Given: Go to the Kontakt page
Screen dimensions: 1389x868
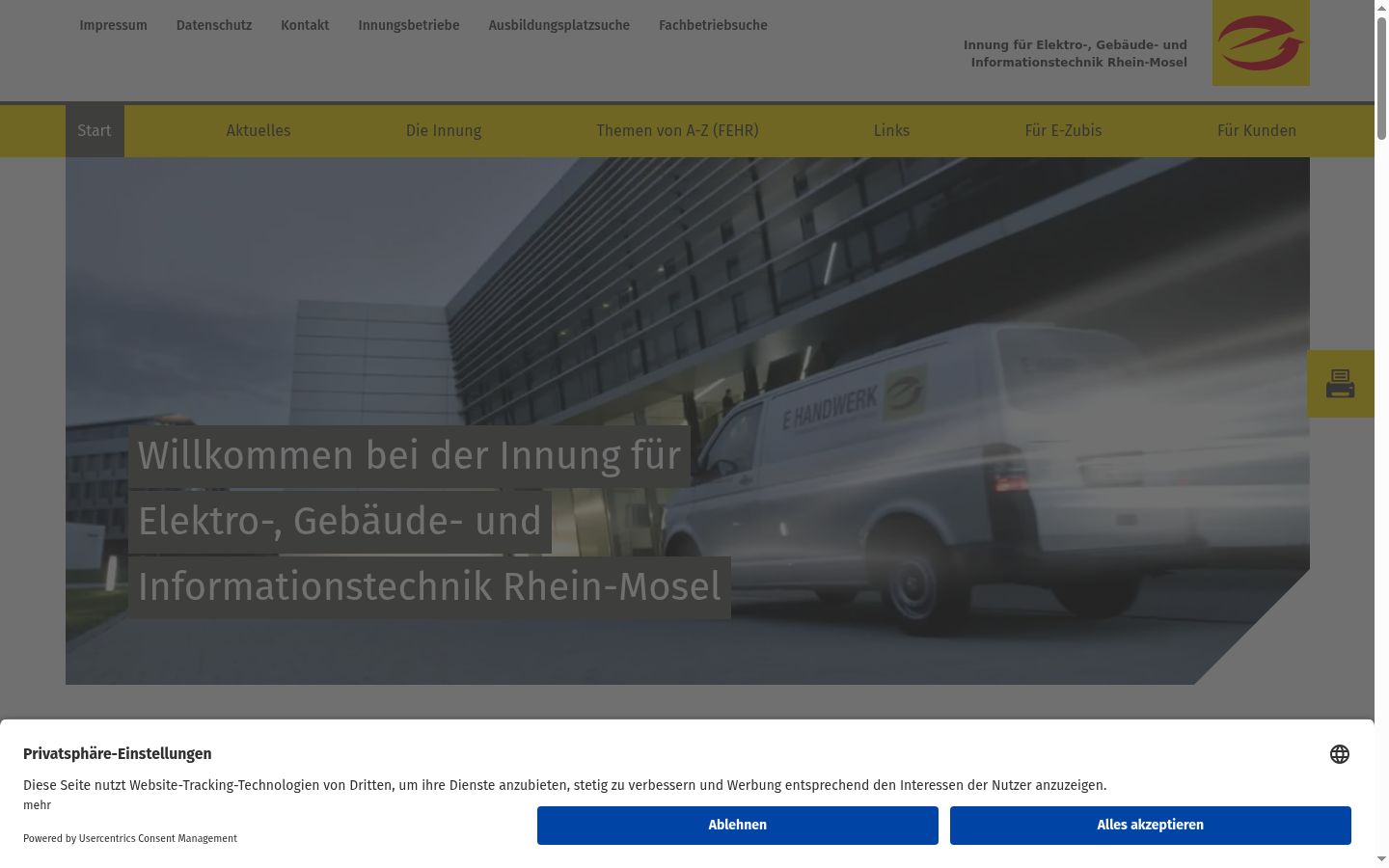Looking at the screenshot, I should click(305, 25).
